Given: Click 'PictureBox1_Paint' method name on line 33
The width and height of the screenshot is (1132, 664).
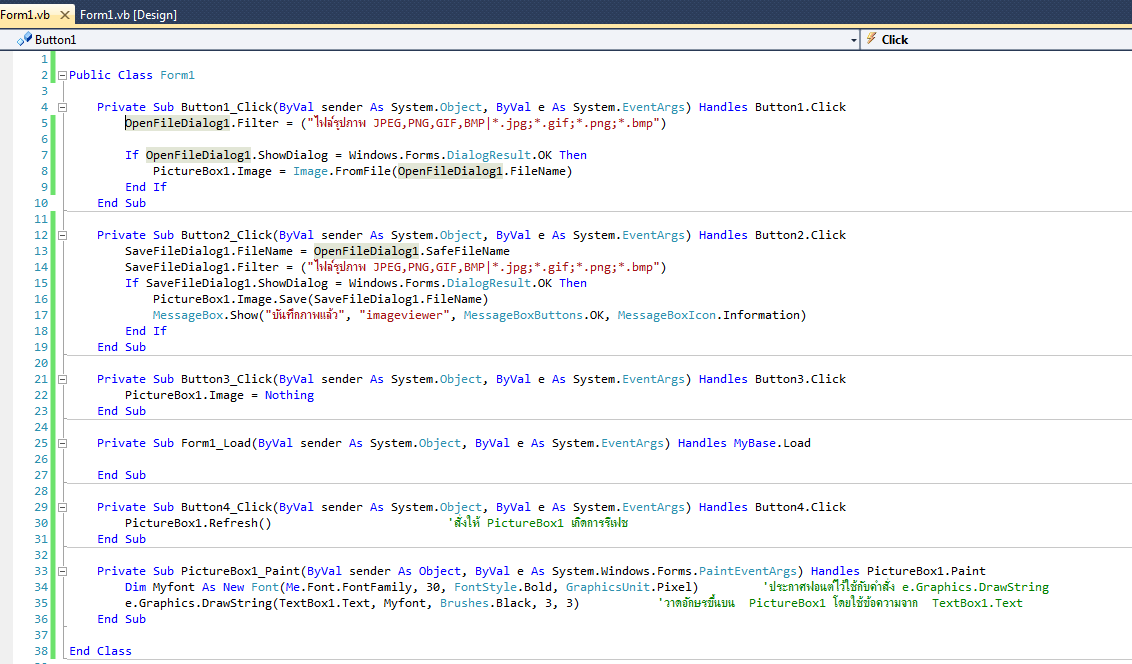Looking at the screenshot, I should (x=240, y=571).
